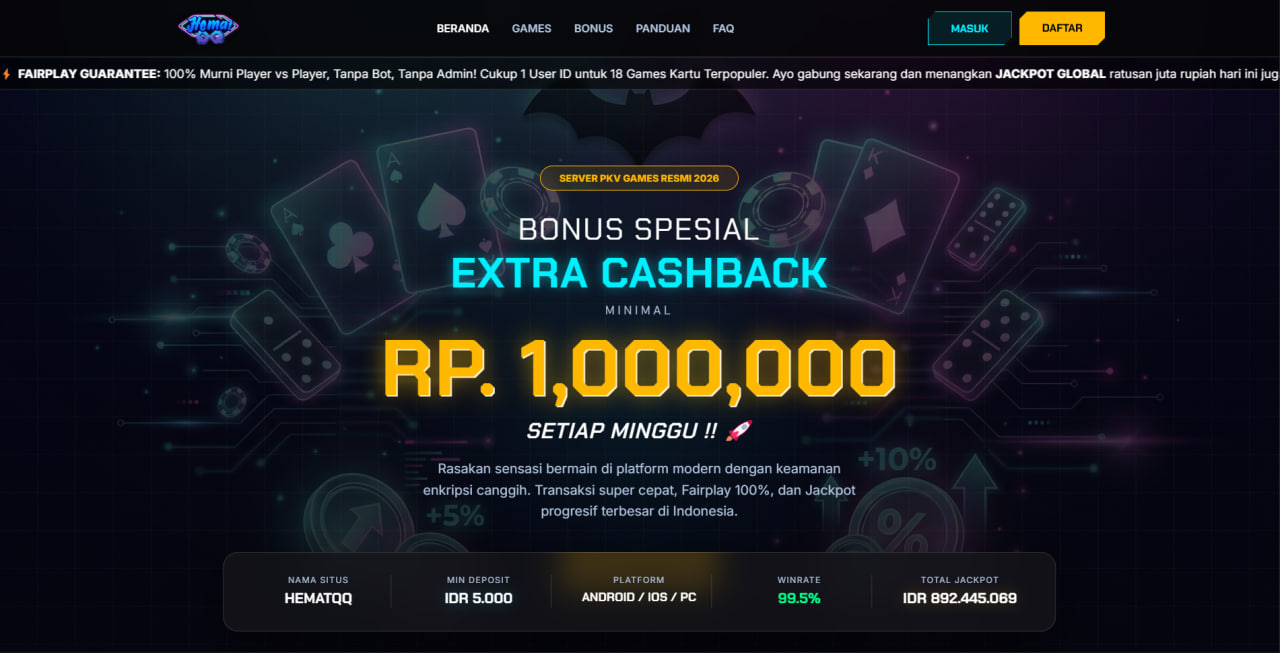Click the yellow DAFTAR register button
This screenshot has height=653, width=1280.
click(x=1062, y=28)
